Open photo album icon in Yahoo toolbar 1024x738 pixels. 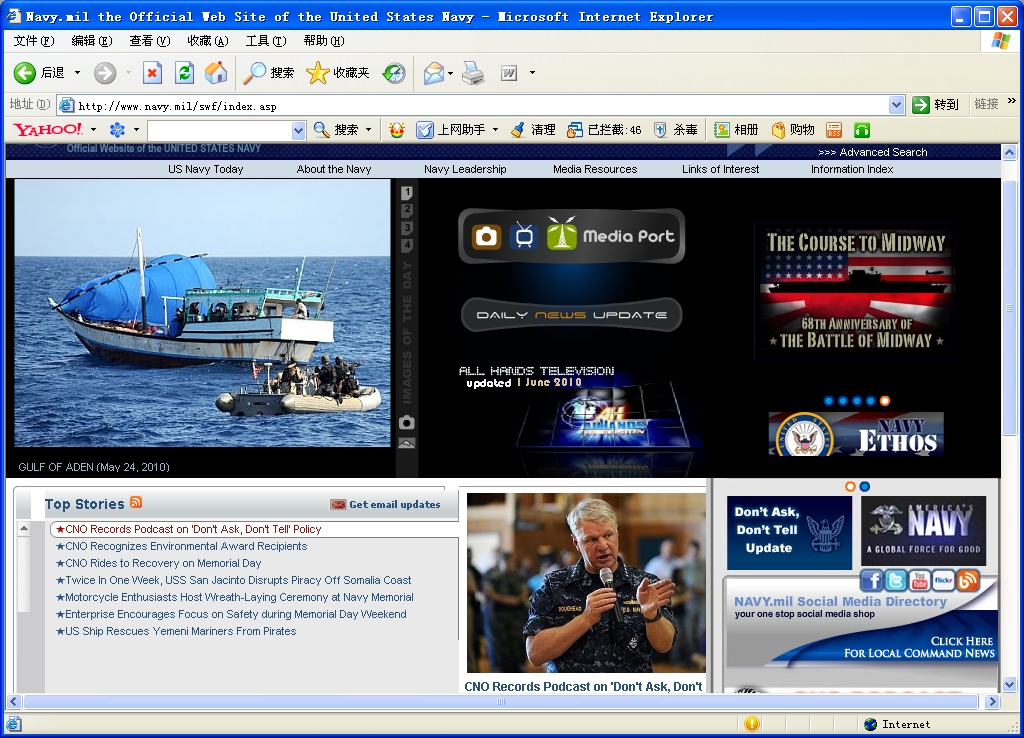tap(722, 130)
